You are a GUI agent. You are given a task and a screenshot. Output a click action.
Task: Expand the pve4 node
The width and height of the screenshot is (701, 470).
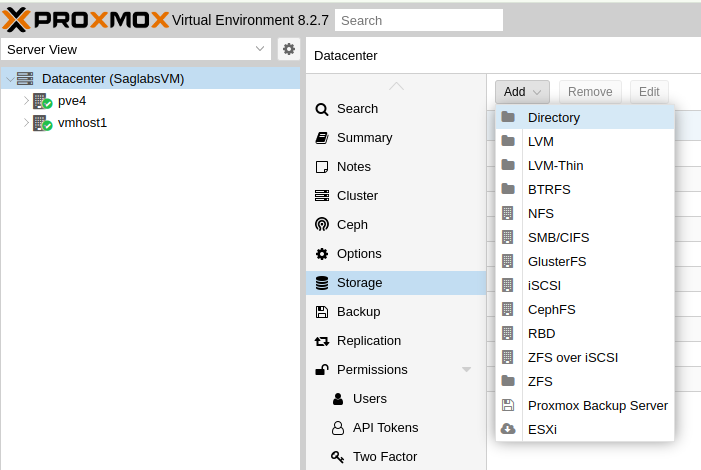coord(26,101)
